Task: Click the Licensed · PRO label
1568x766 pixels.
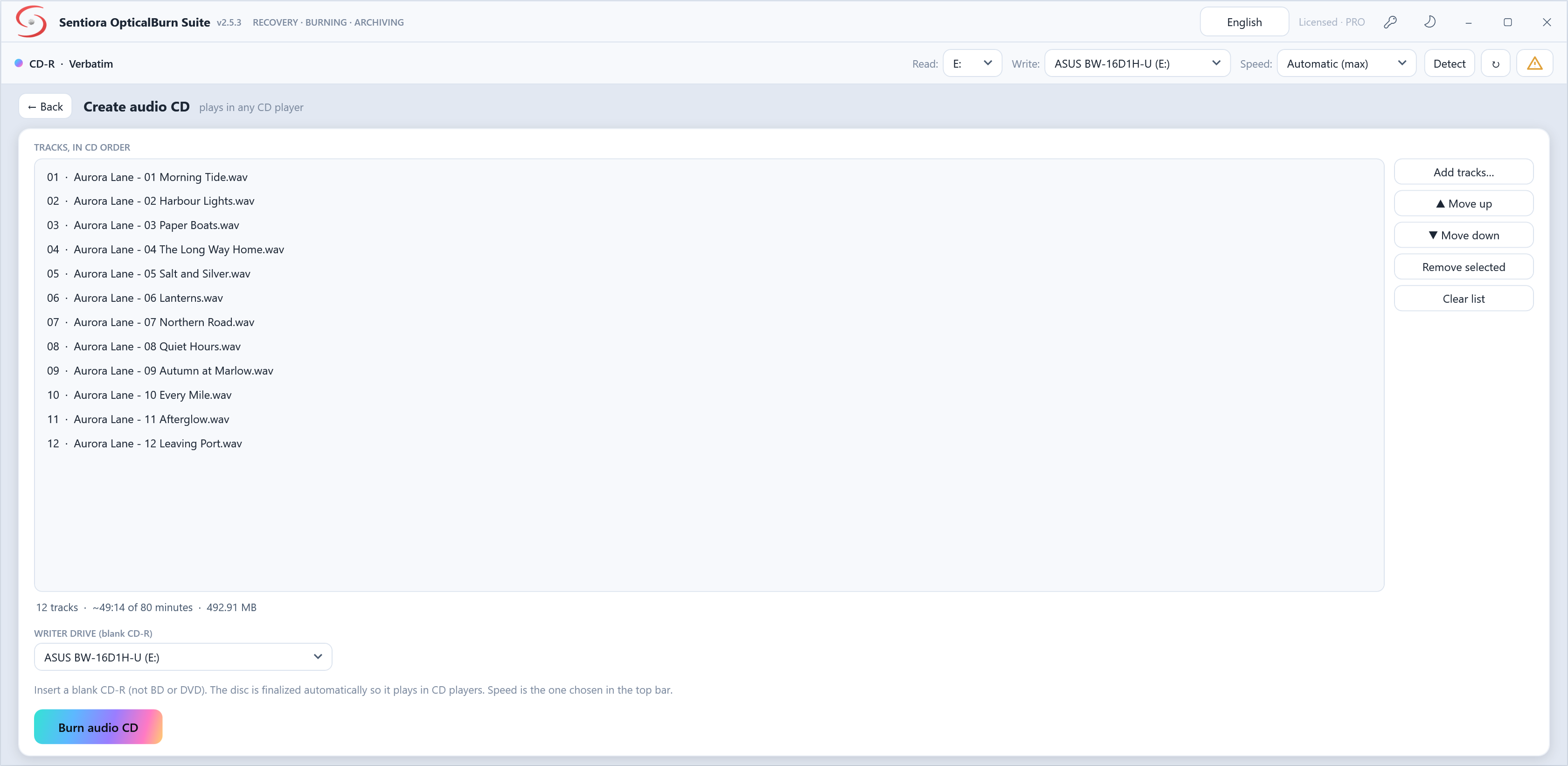Action: [x=1332, y=22]
